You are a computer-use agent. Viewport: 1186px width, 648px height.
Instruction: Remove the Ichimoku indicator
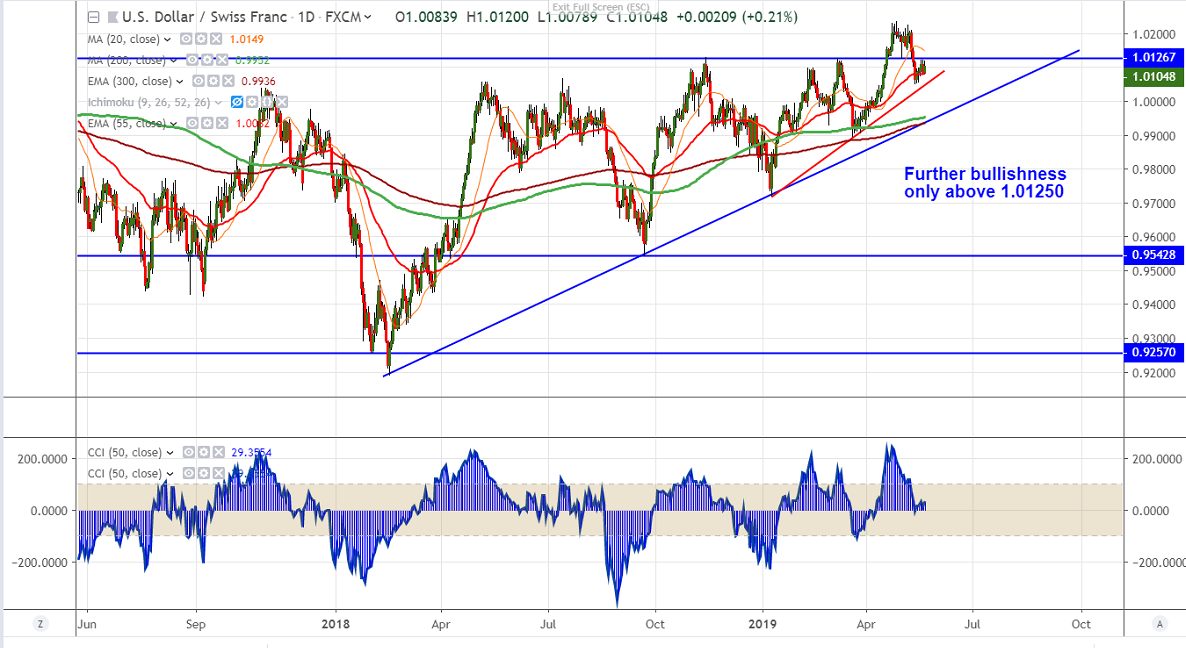(281, 102)
